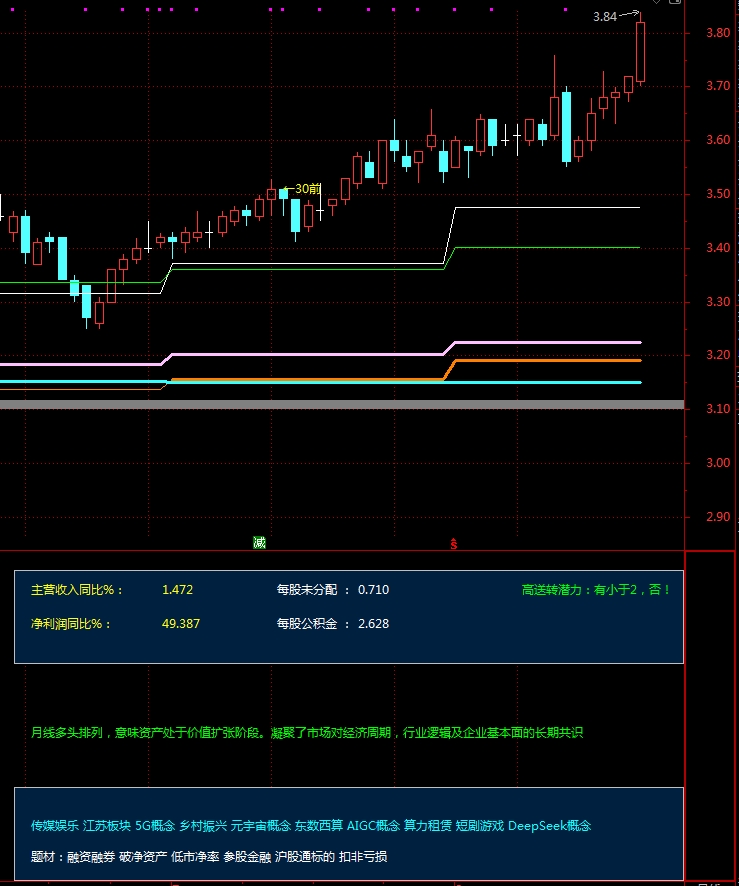The width and height of the screenshot is (739, 886).
Task: Click the 2.90 price axis label
Action: click(718, 516)
